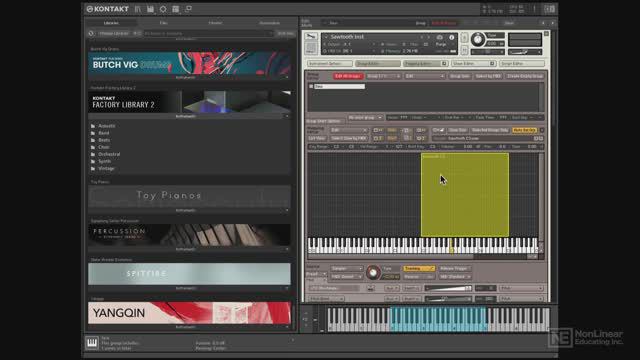Screen dimensions: 640x360
Task: Click the Group Solo button
Action: (x=460, y=76)
